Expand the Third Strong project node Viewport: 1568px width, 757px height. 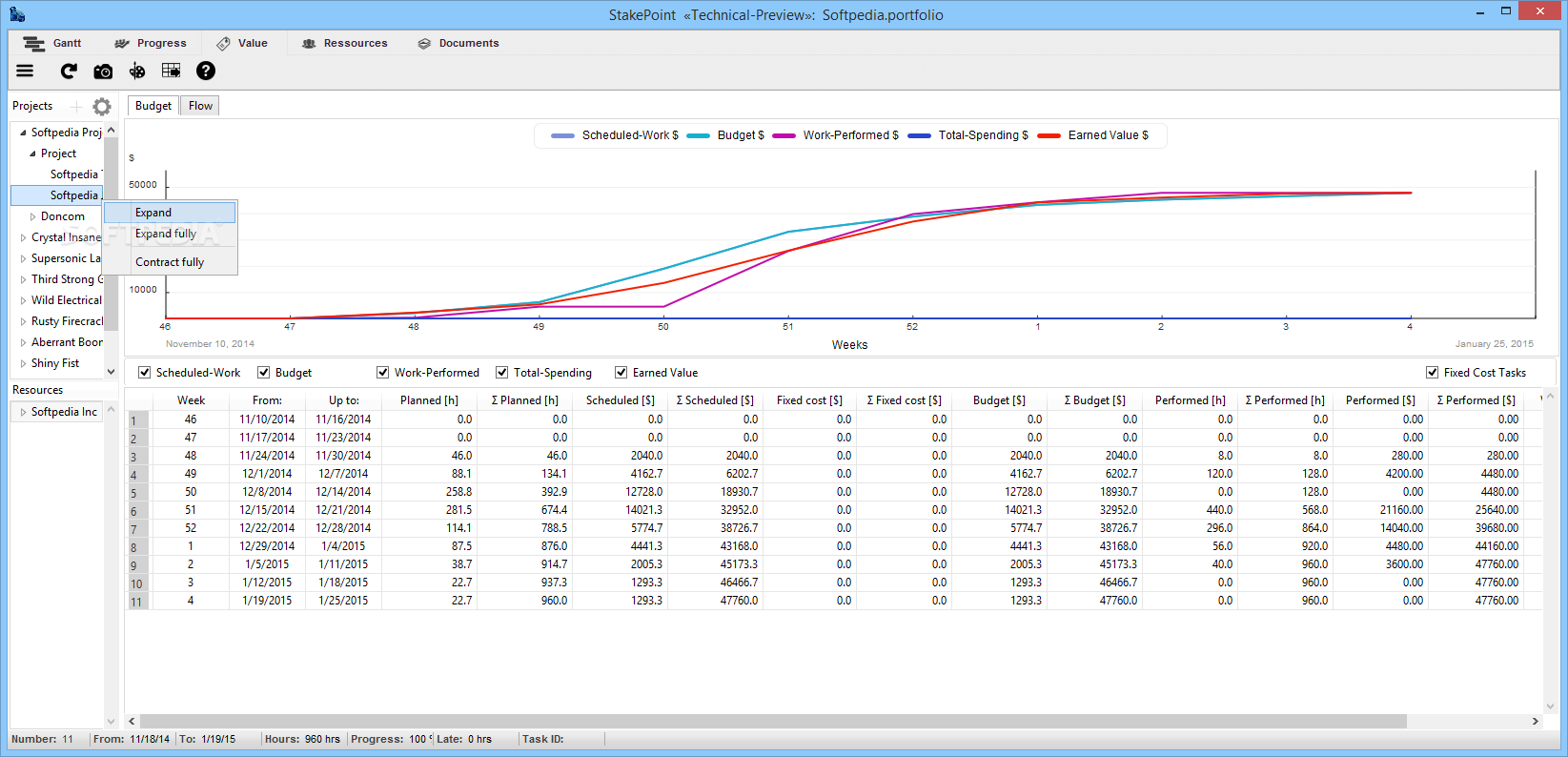tap(23, 279)
